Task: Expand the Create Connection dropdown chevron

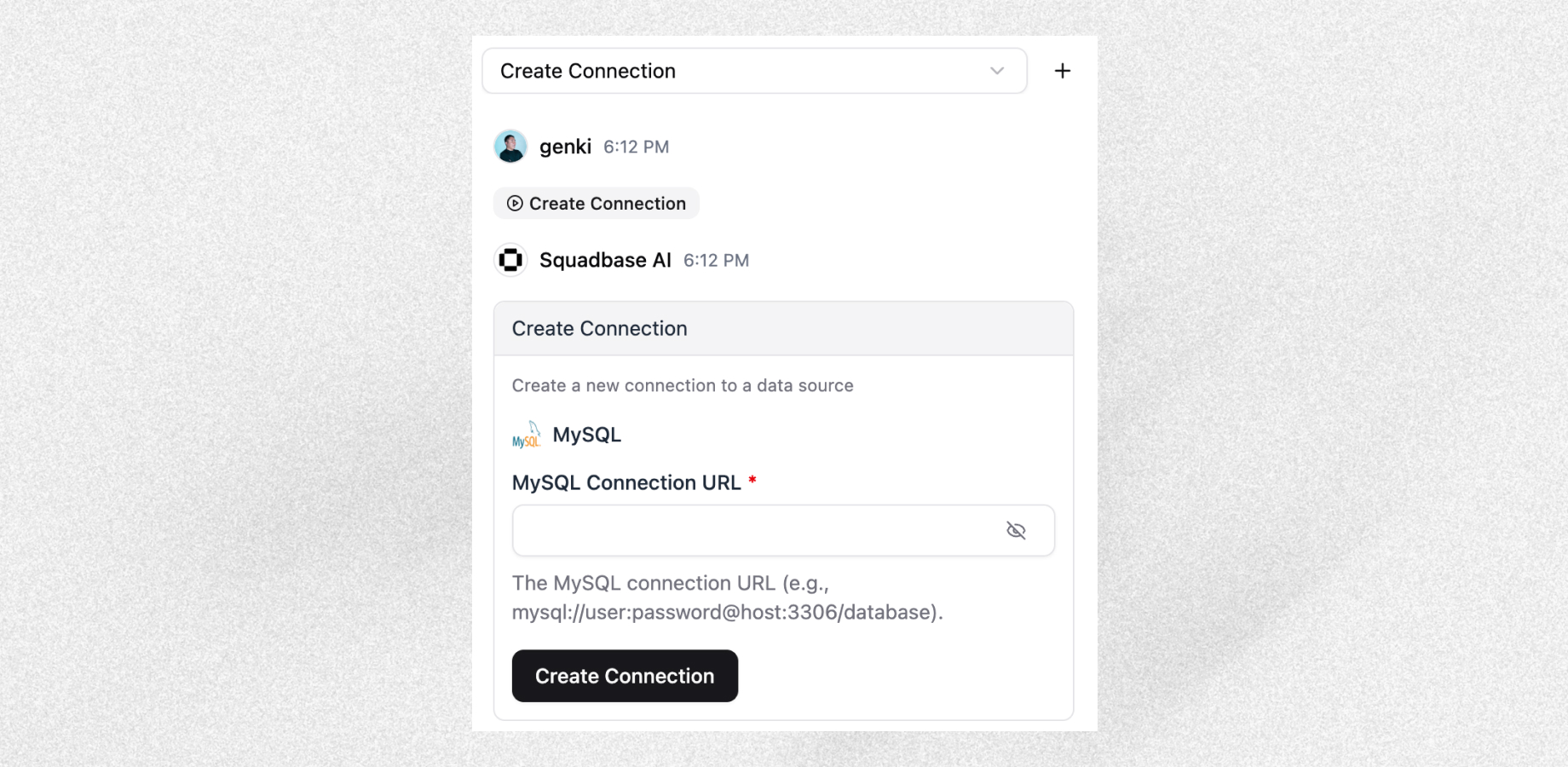Action: pyautogui.click(x=997, y=71)
